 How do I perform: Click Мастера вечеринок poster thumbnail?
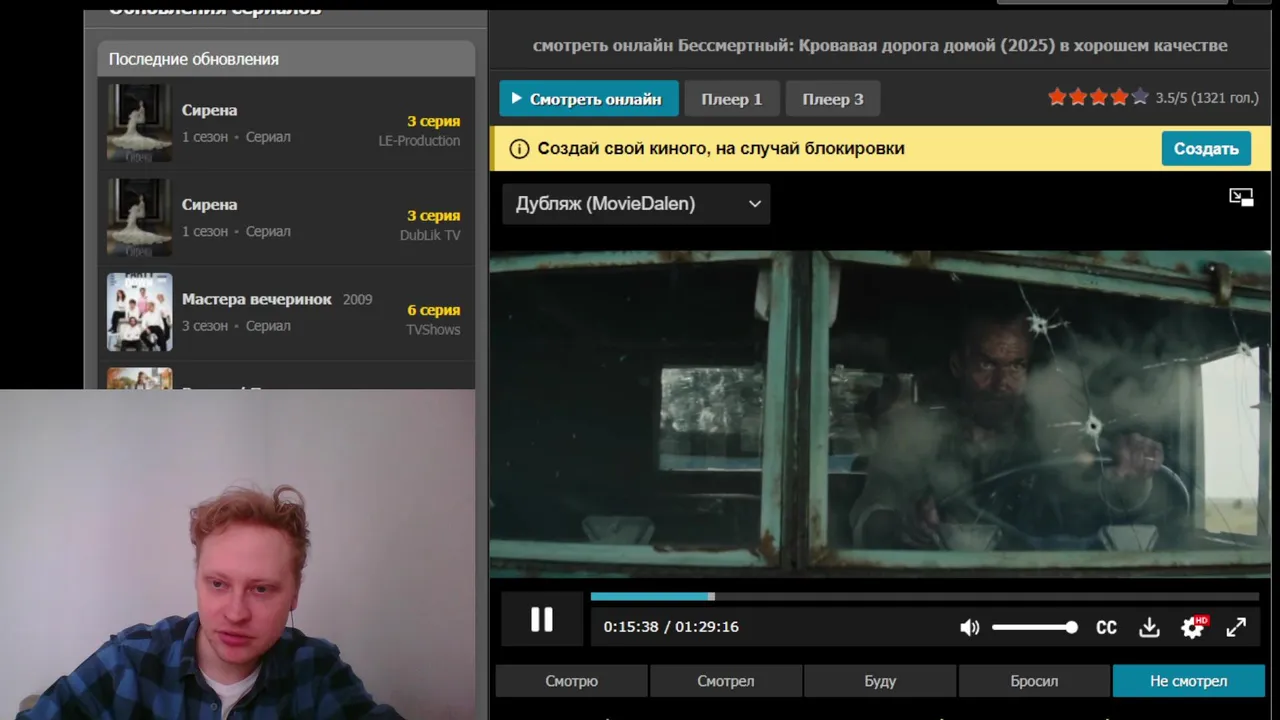click(140, 312)
